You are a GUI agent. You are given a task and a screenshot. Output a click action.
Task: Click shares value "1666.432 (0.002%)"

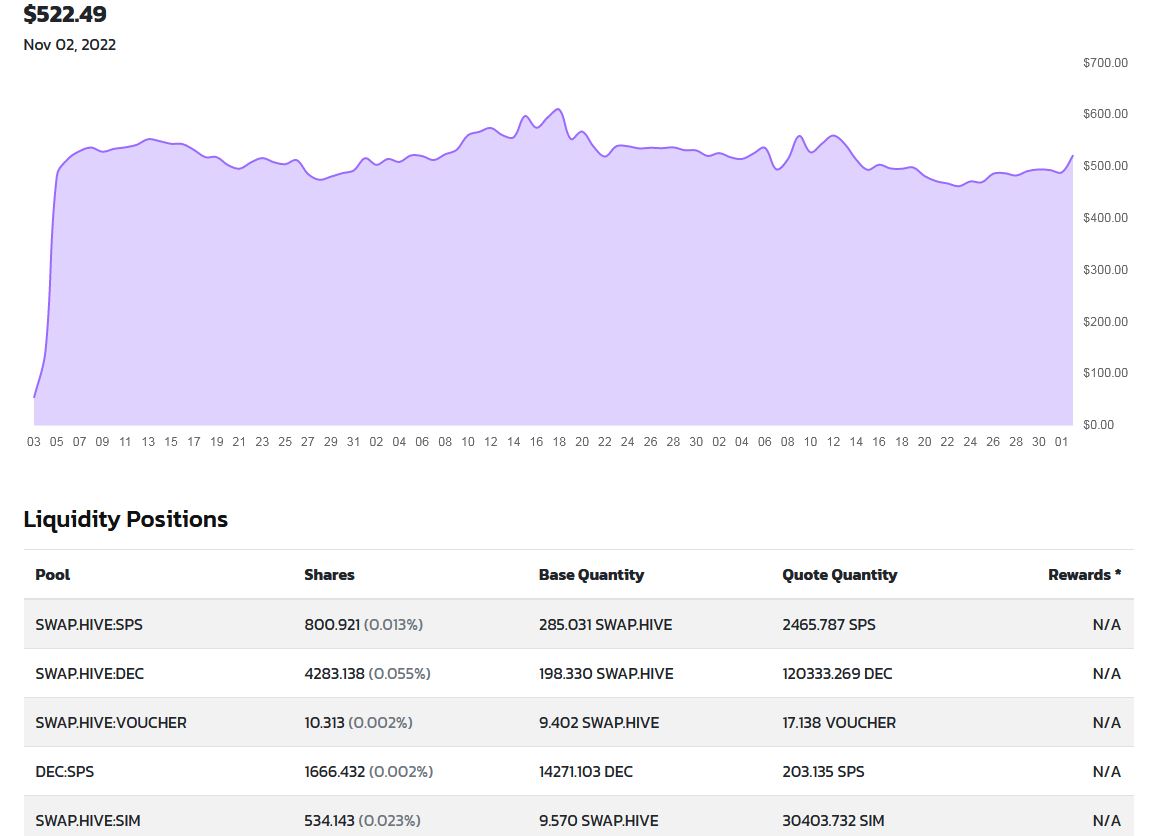click(369, 771)
